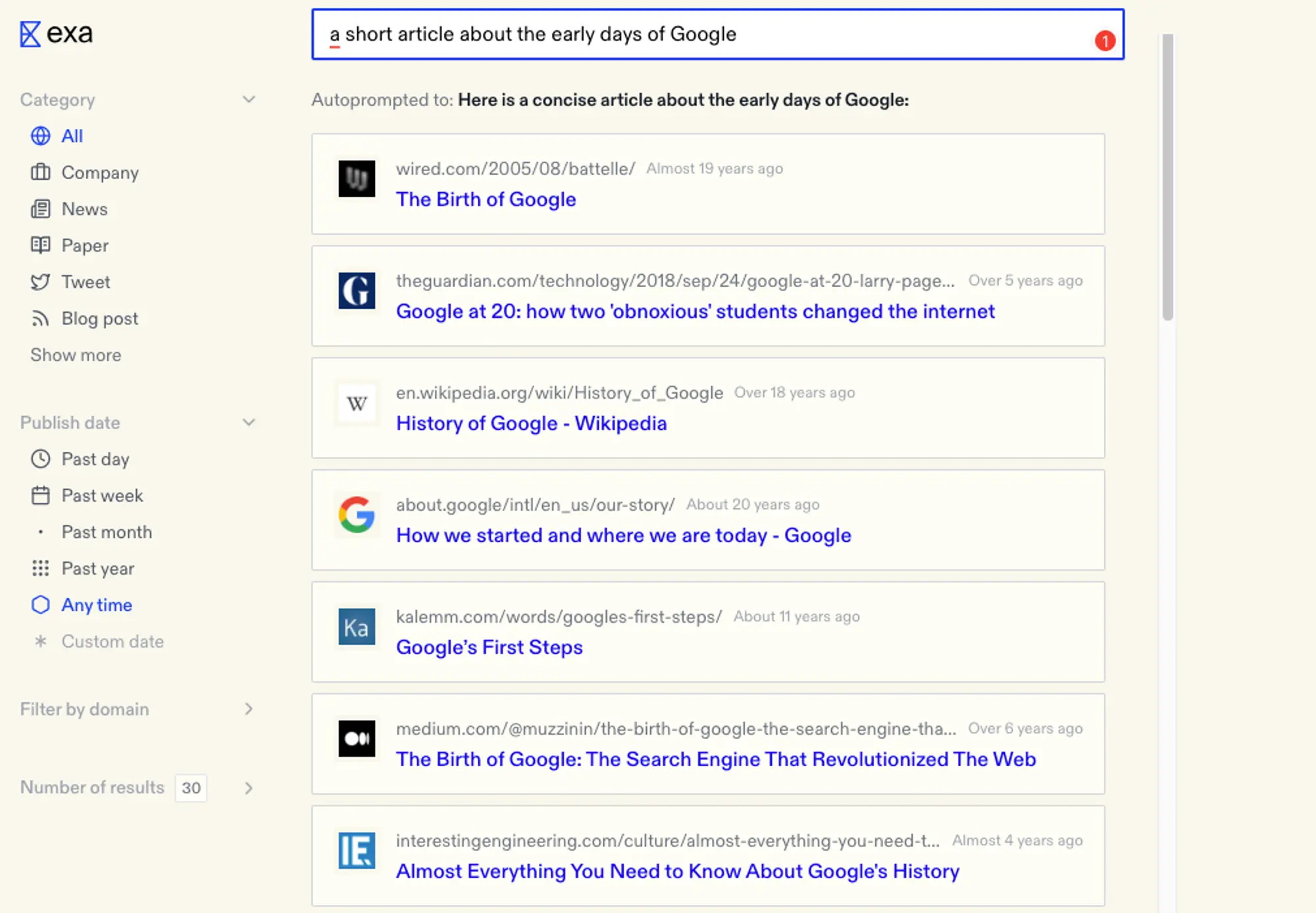
Task: Collapse the Category section chevron
Action: pyautogui.click(x=249, y=99)
